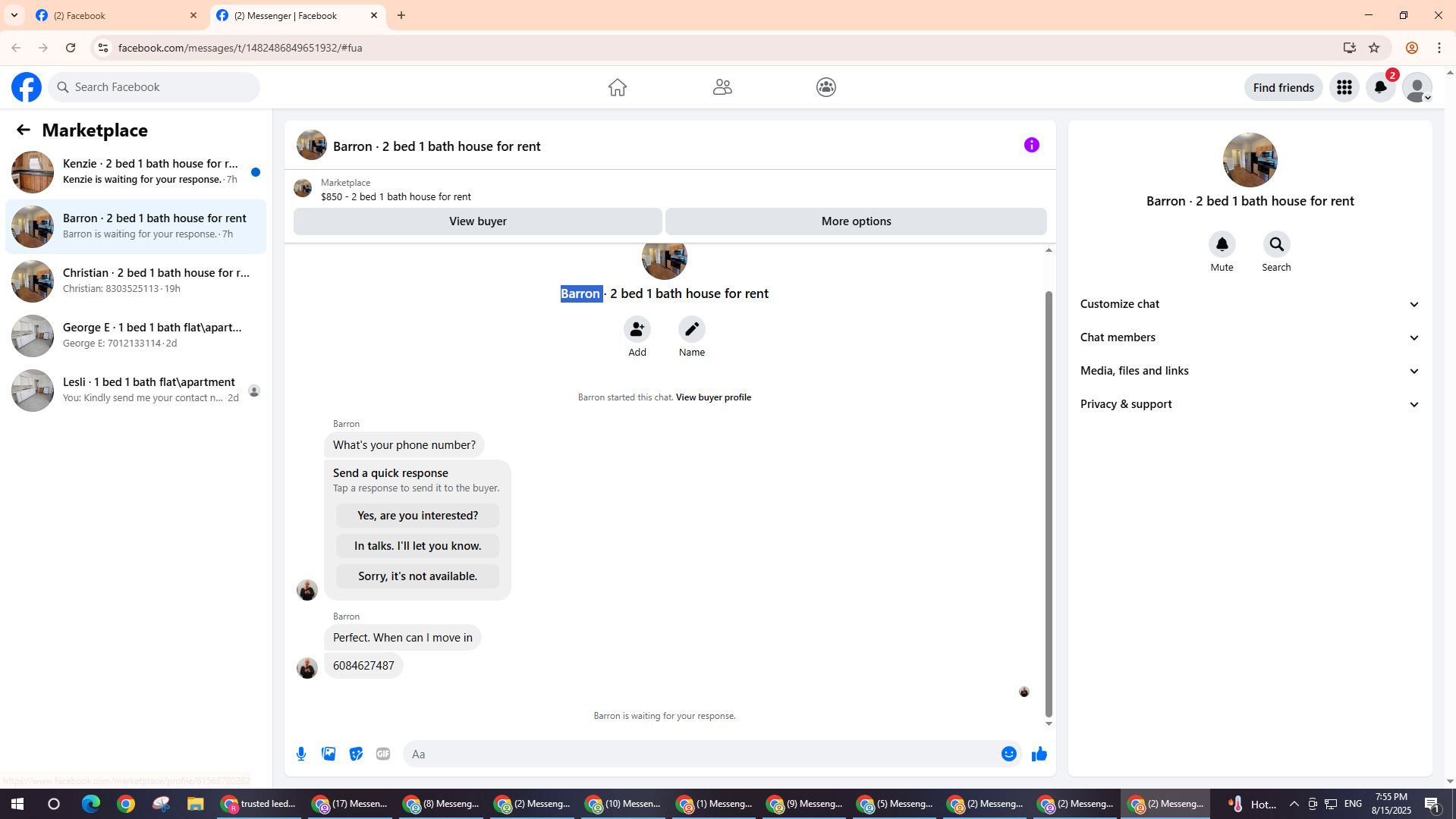Reload the page
The width and height of the screenshot is (1456, 819).
(x=71, y=48)
